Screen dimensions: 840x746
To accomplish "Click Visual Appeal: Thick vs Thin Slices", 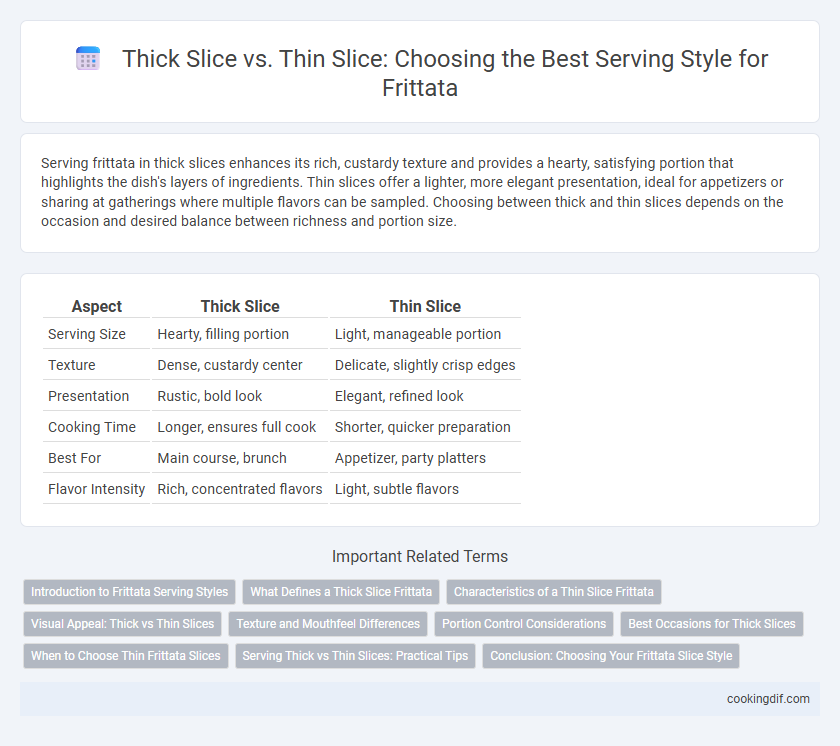I will tap(122, 624).
